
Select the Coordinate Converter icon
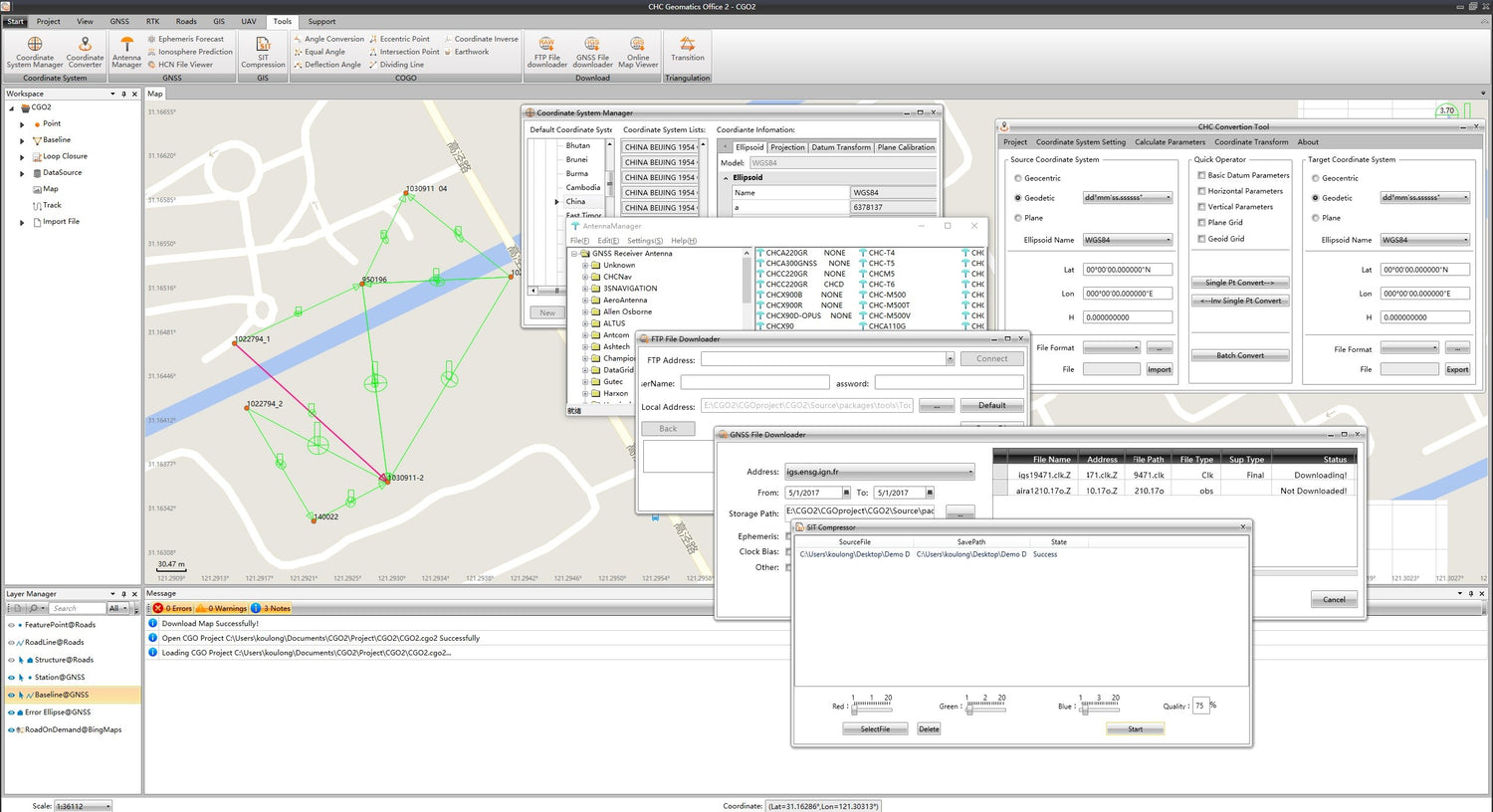click(x=85, y=51)
